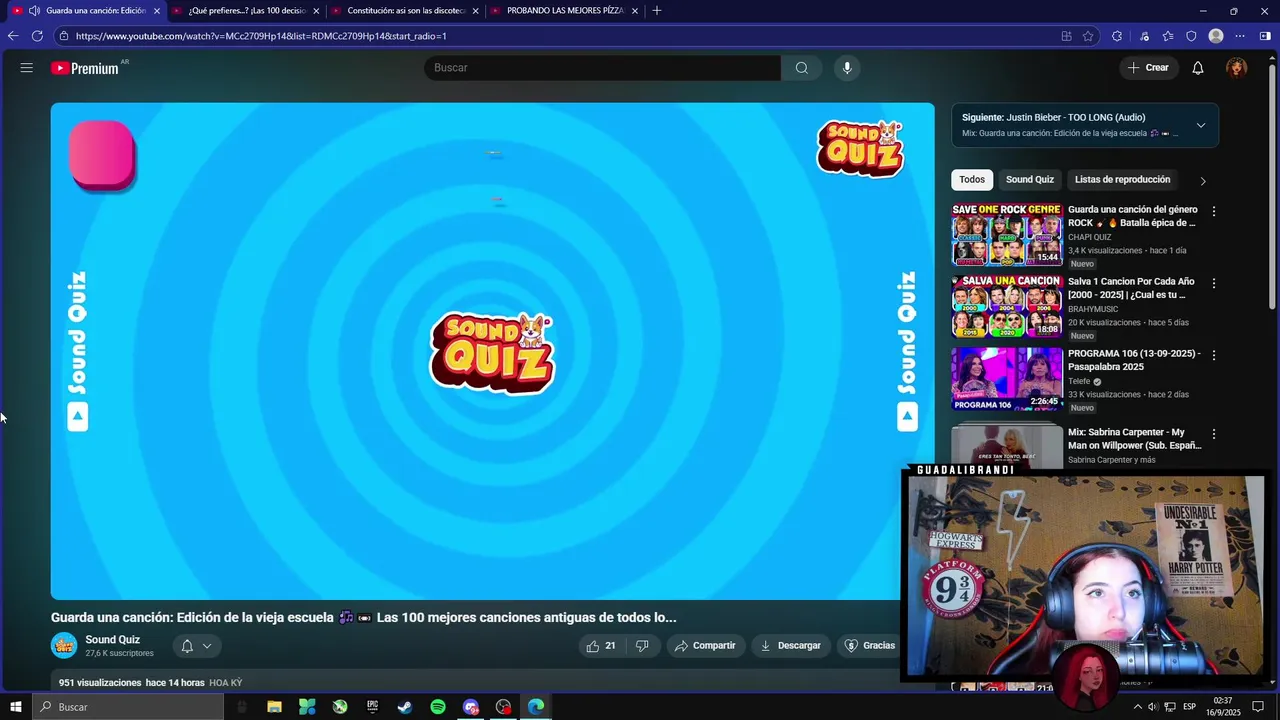Open the Windows Start menu
Screen dimensions: 1280x720
[x=16, y=707]
